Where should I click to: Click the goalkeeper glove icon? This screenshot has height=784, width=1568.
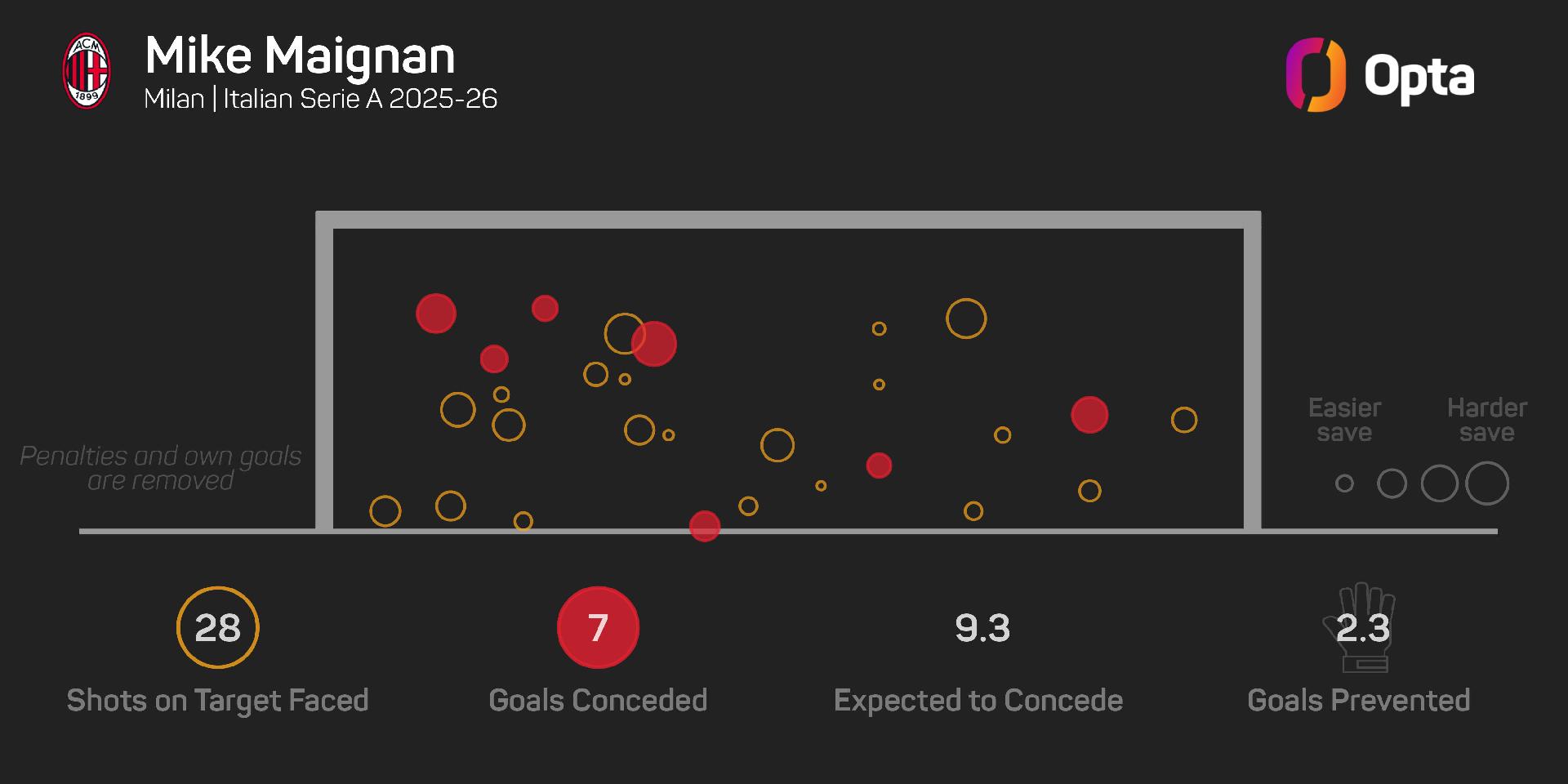pos(1361,627)
